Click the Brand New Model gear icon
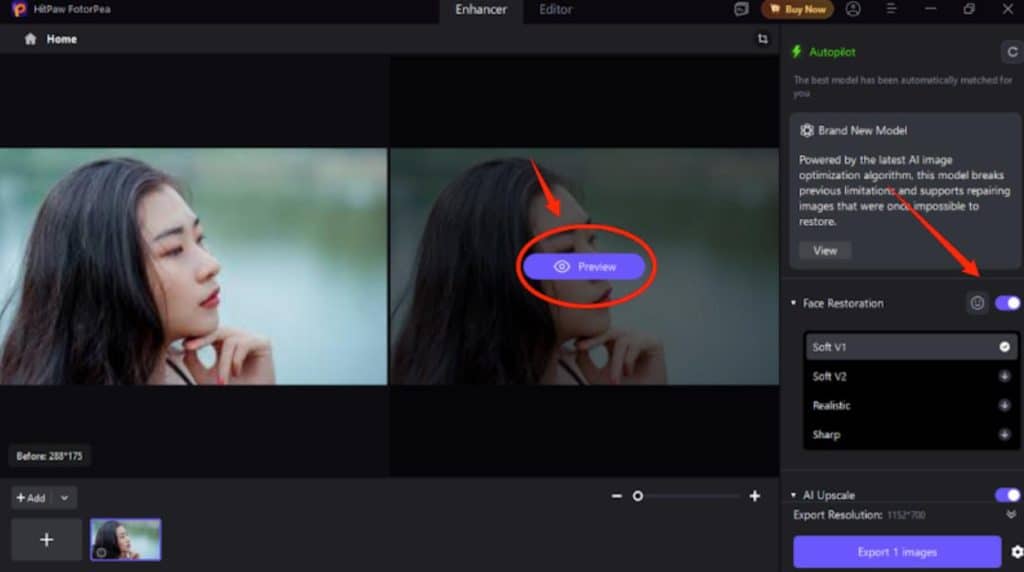Image resolution: width=1024 pixels, height=572 pixels. (x=807, y=131)
